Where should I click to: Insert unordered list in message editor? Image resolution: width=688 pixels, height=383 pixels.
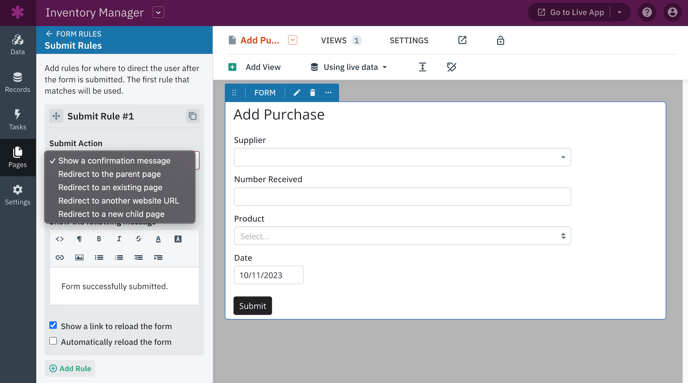tap(99, 258)
